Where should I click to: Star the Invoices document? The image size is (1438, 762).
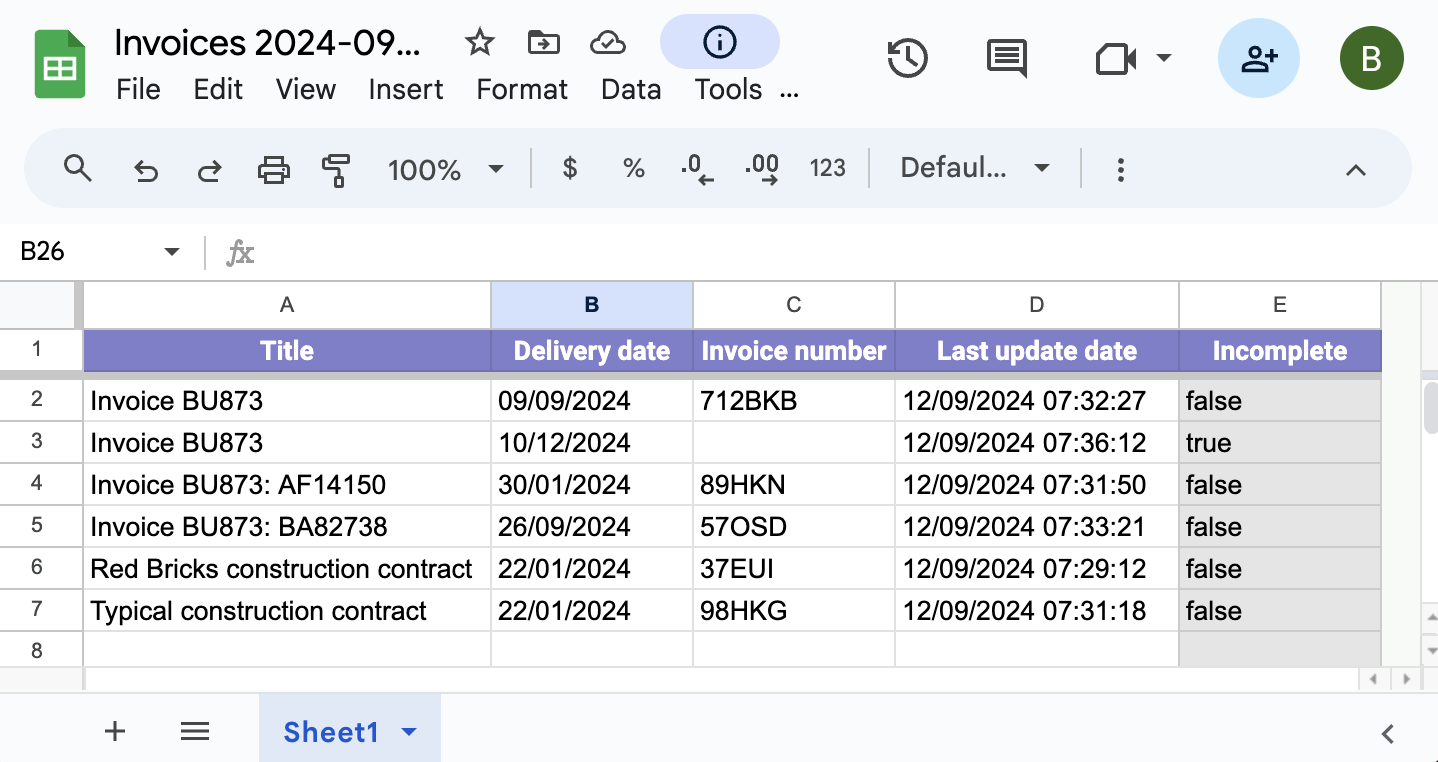[x=480, y=42]
